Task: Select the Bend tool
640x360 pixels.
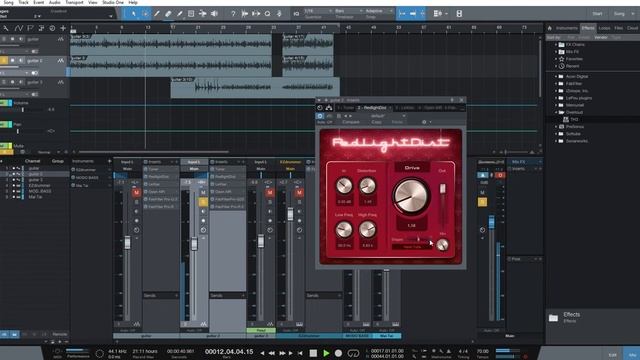Action: coord(202,14)
